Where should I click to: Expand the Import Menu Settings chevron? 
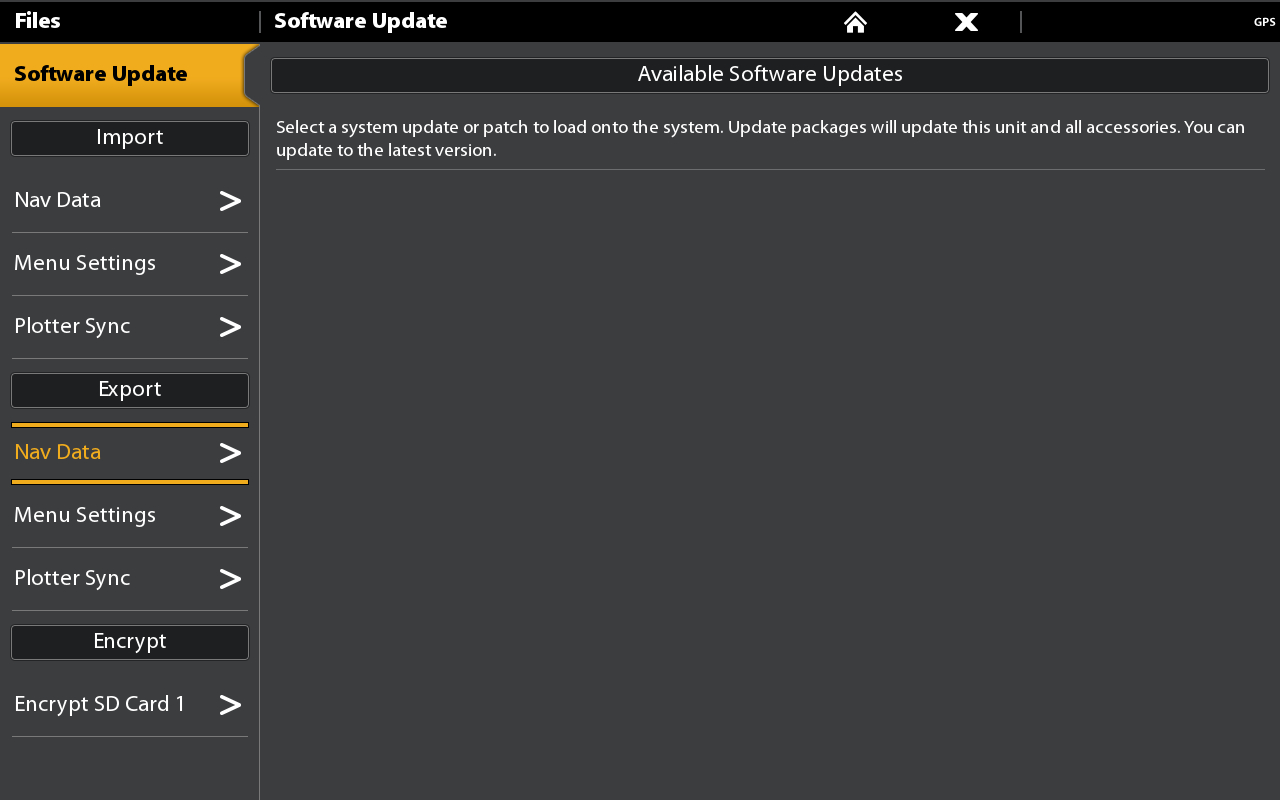pos(230,264)
